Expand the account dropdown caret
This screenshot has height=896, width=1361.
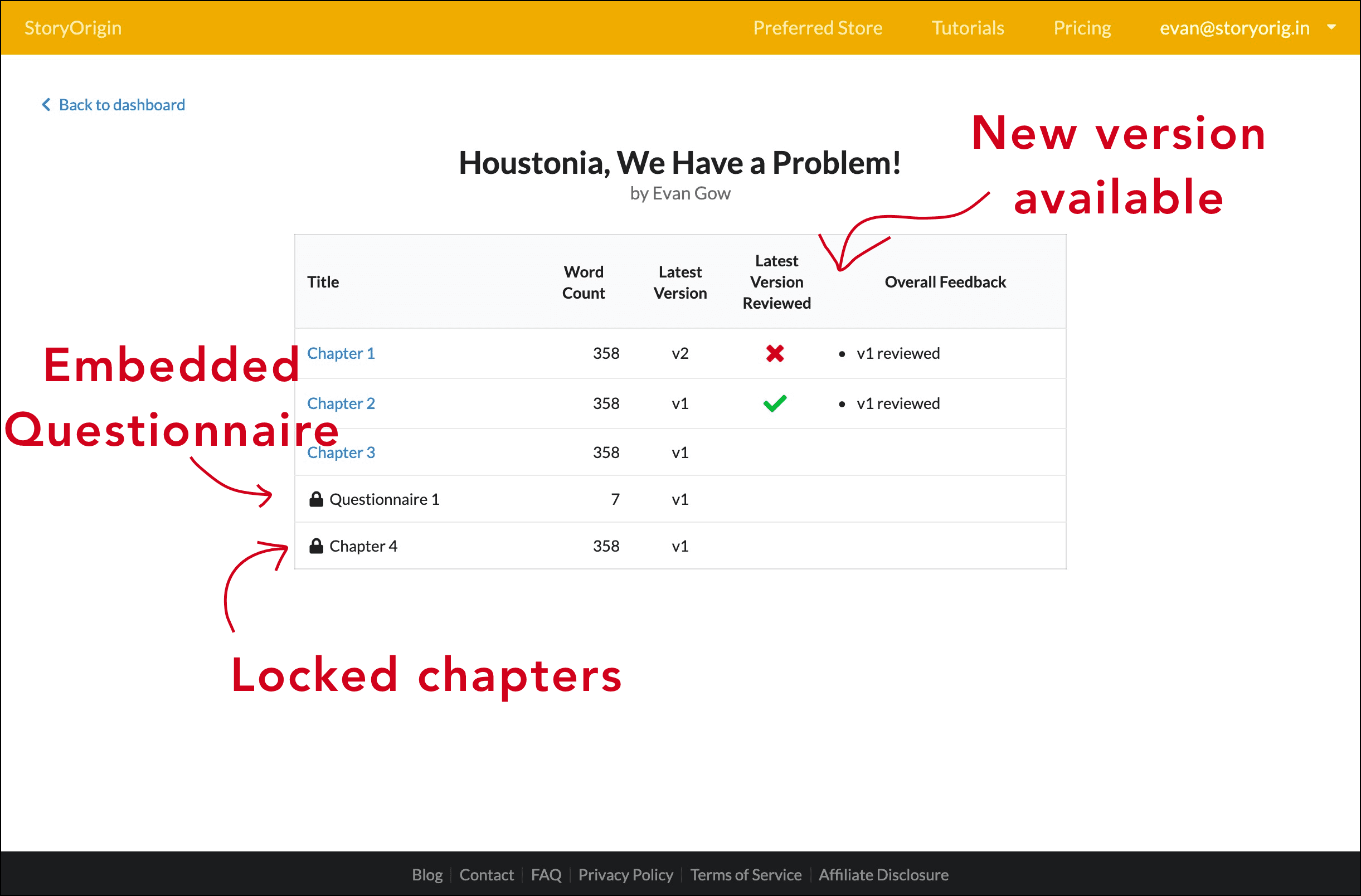pos(1331,27)
